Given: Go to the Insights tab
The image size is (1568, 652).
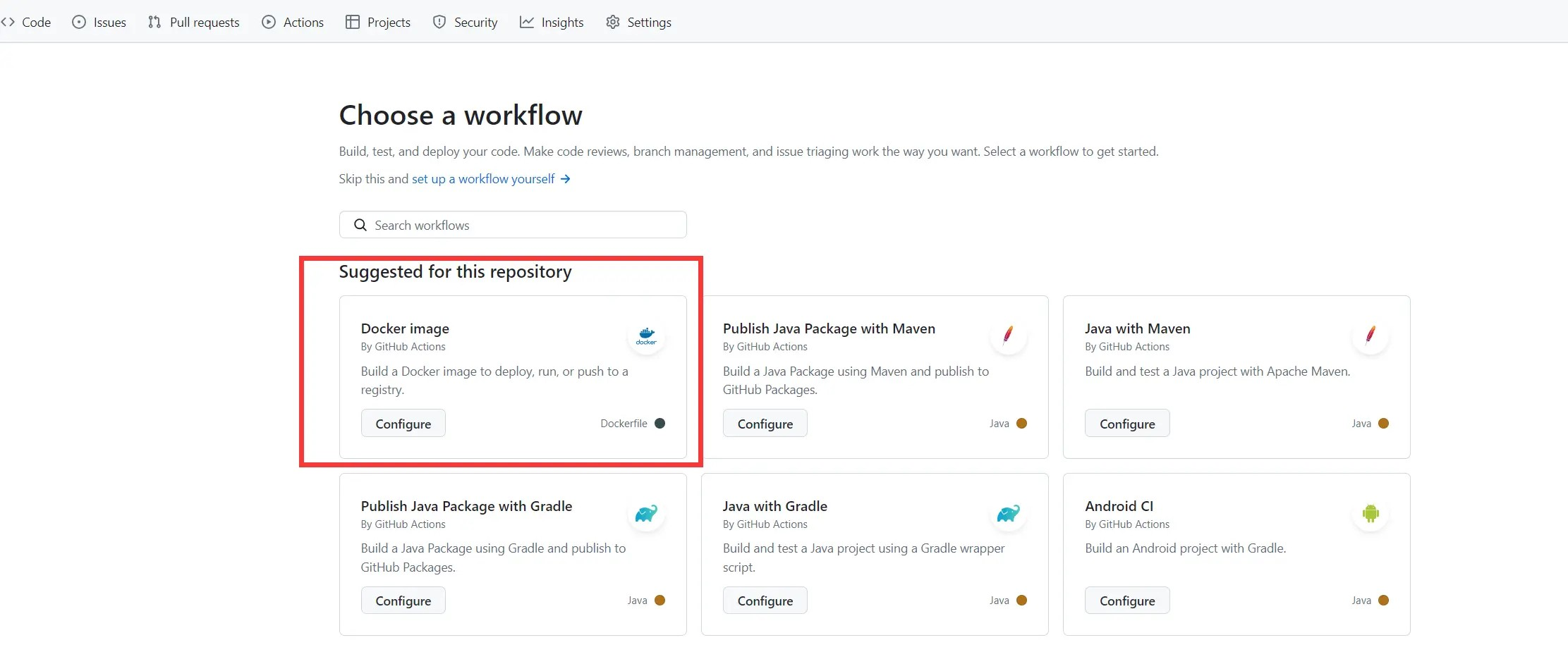Looking at the screenshot, I should 552,22.
